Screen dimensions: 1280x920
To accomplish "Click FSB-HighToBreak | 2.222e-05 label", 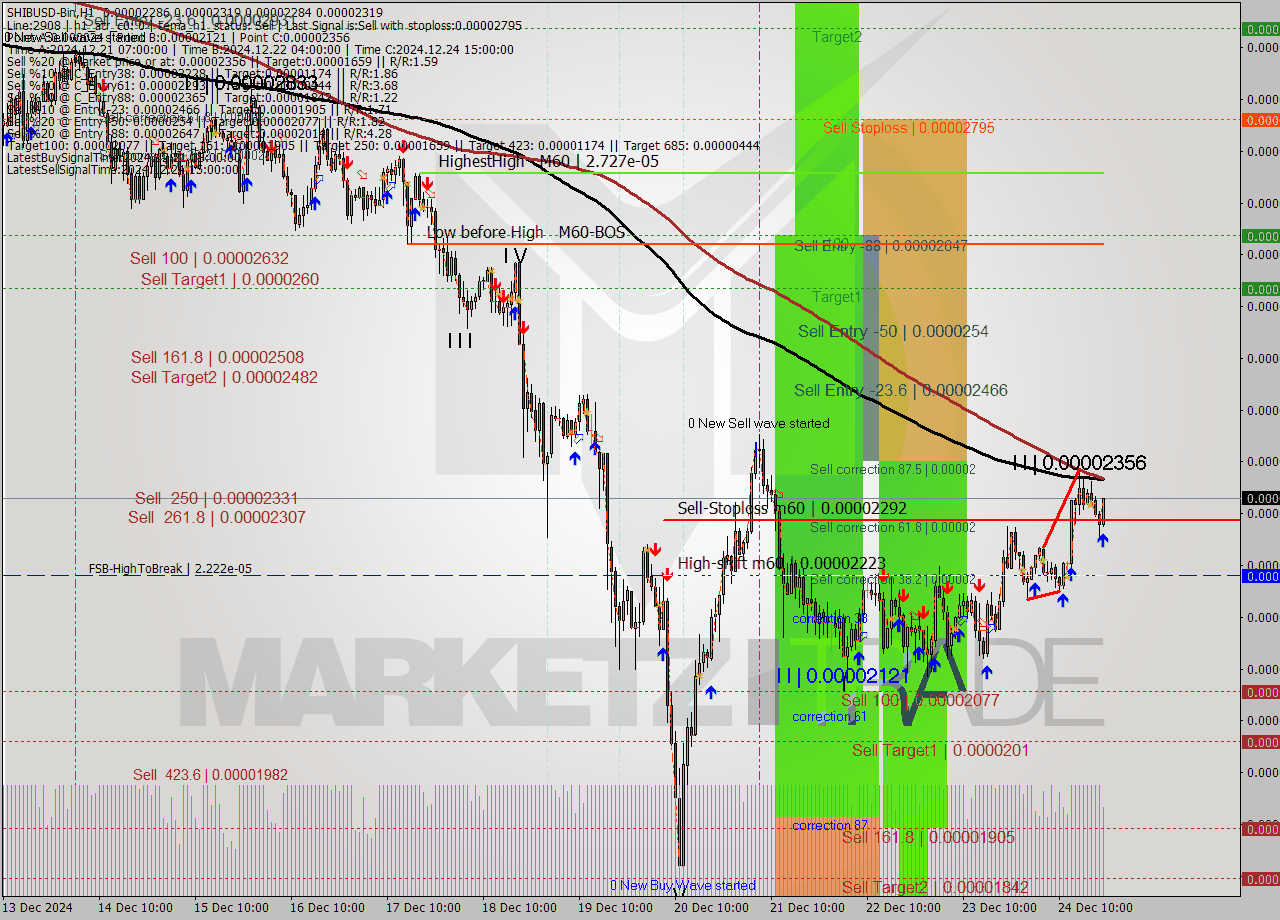I will click(170, 569).
